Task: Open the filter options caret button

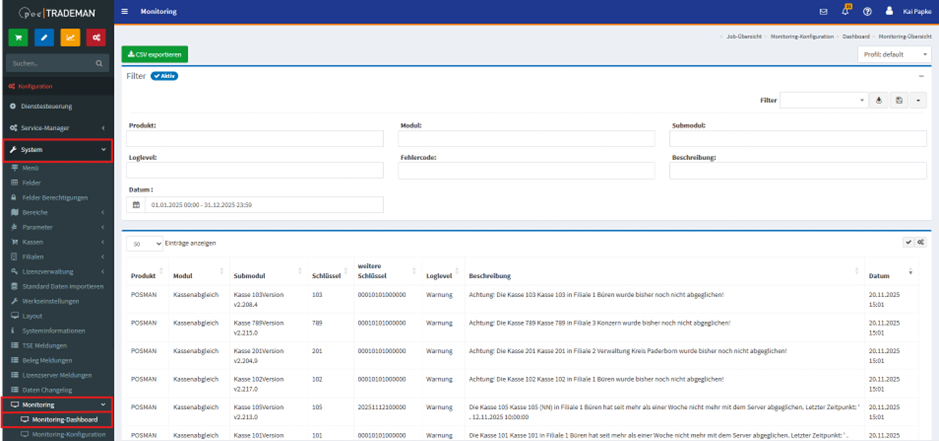Action: pos(919,101)
